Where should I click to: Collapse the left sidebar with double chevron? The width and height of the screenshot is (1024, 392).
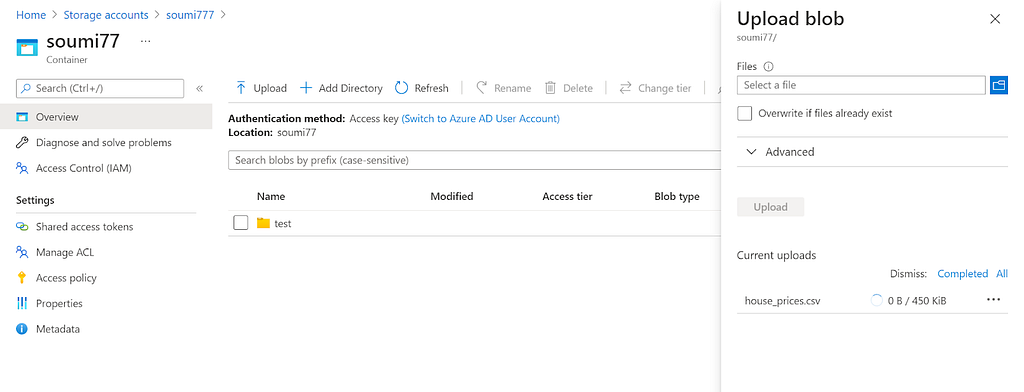(x=199, y=88)
